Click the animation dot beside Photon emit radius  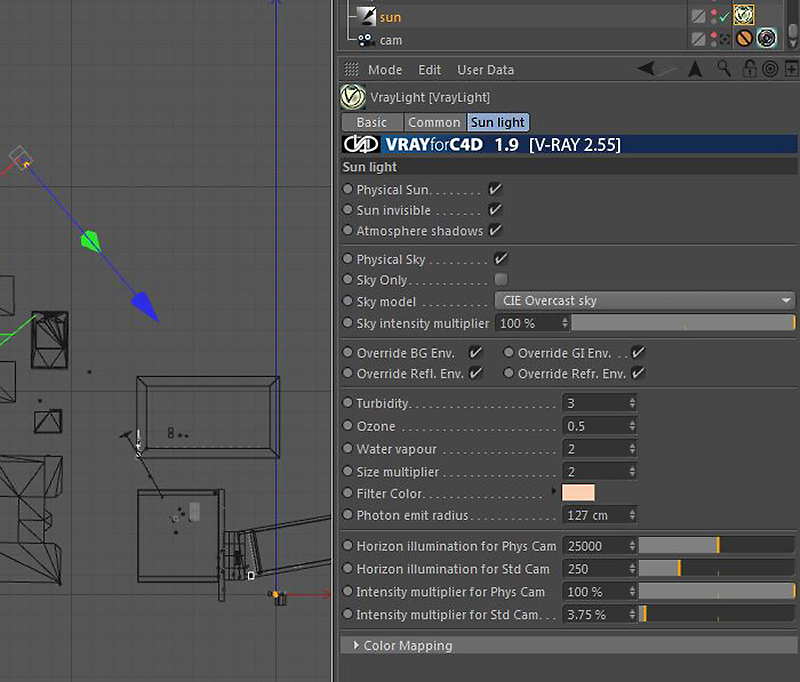pyautogui.click(x=347, y=514)
